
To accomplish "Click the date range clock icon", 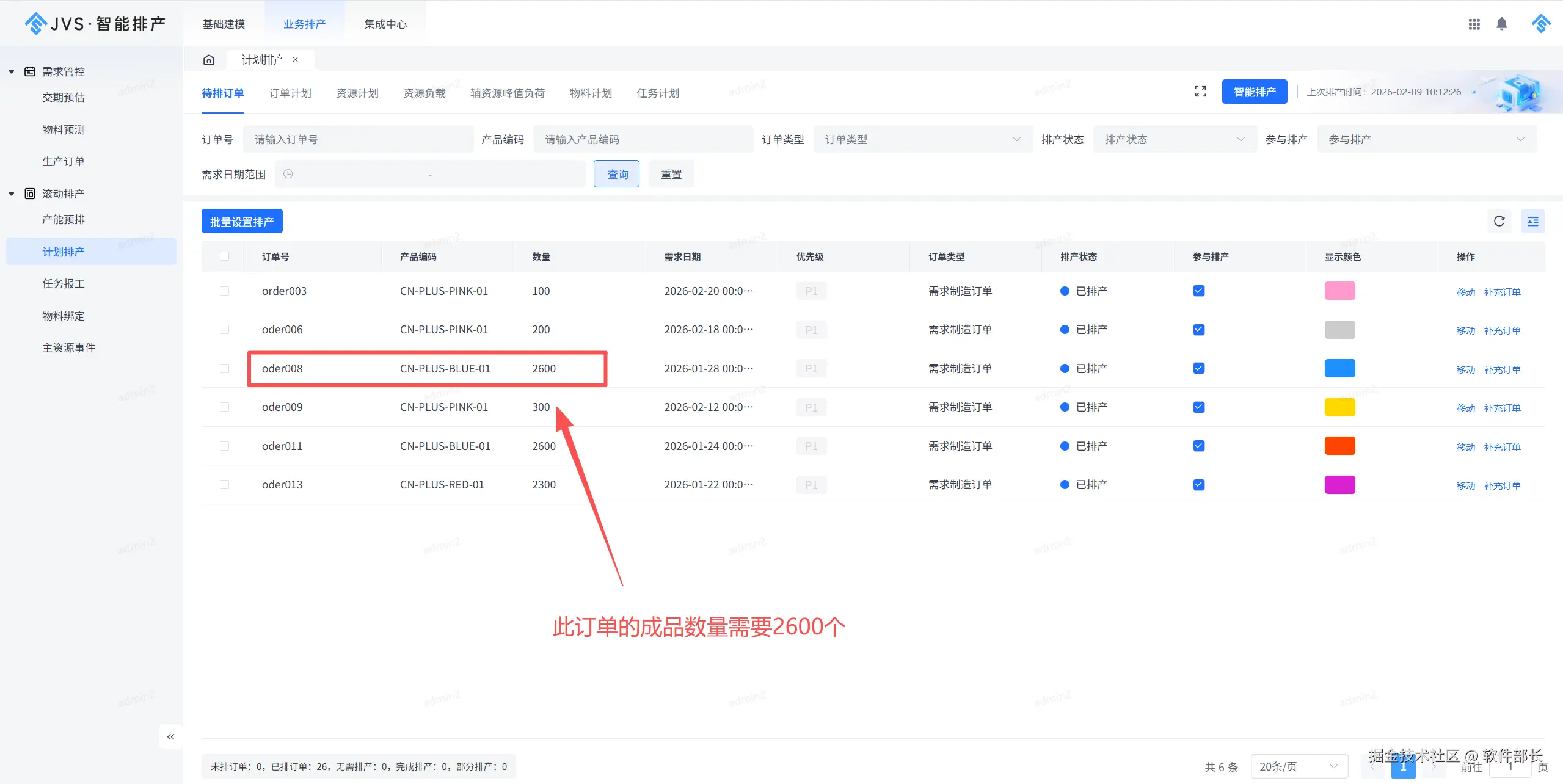I will pyautogui.click(x=288, y=174).
